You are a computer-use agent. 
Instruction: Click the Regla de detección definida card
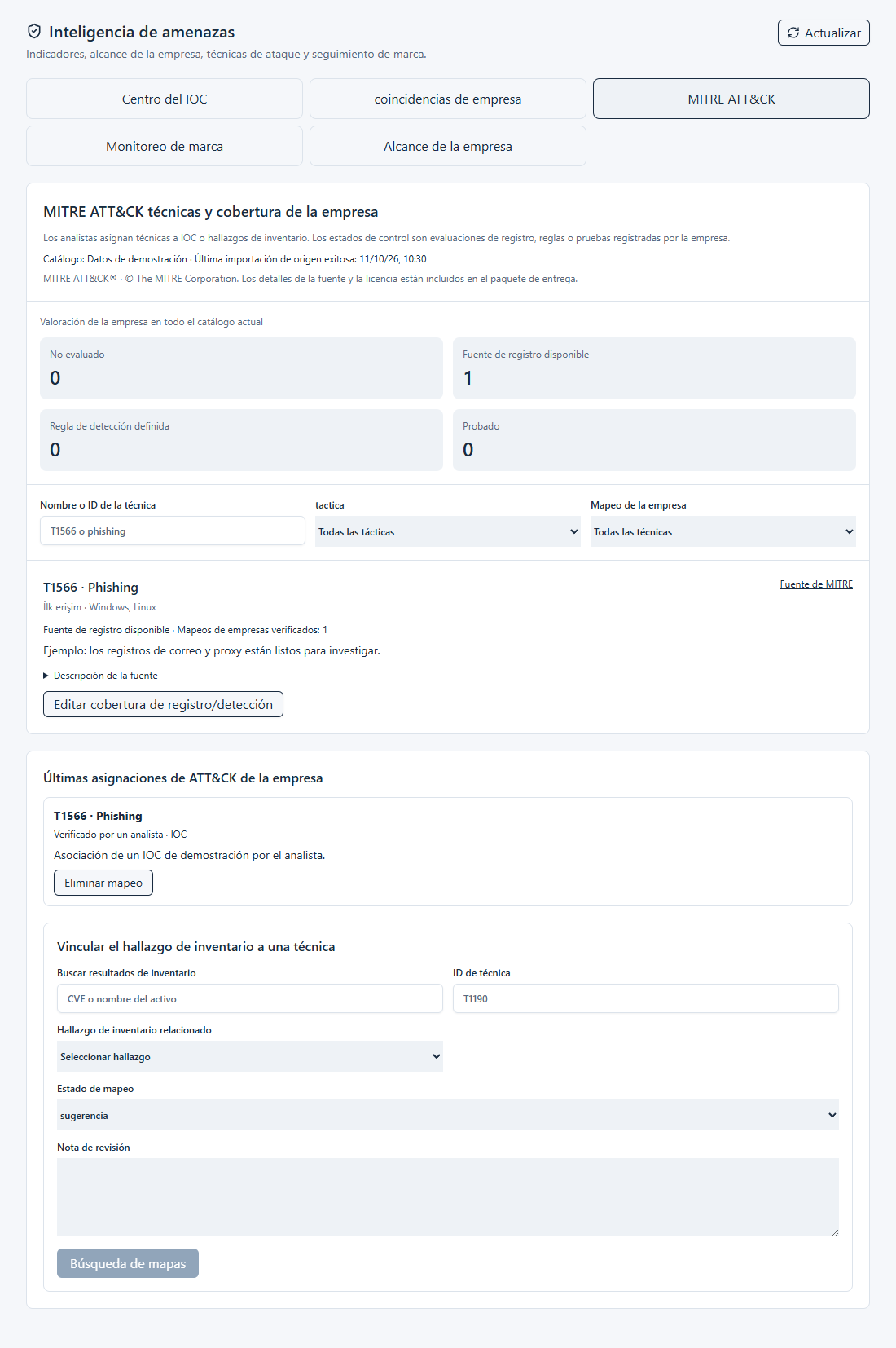(241, 440)
